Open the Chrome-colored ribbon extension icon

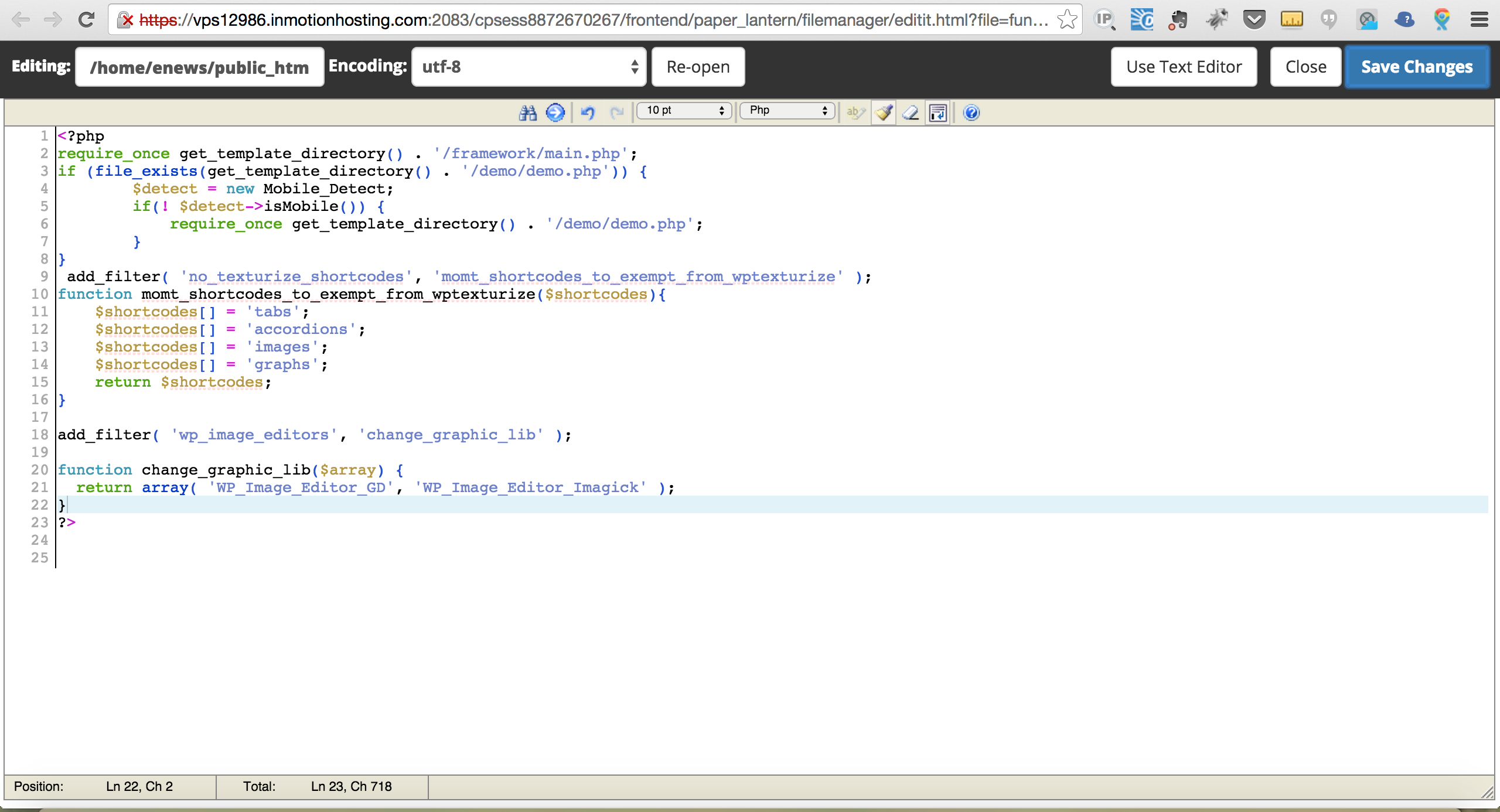click(x=1442, y=20)
